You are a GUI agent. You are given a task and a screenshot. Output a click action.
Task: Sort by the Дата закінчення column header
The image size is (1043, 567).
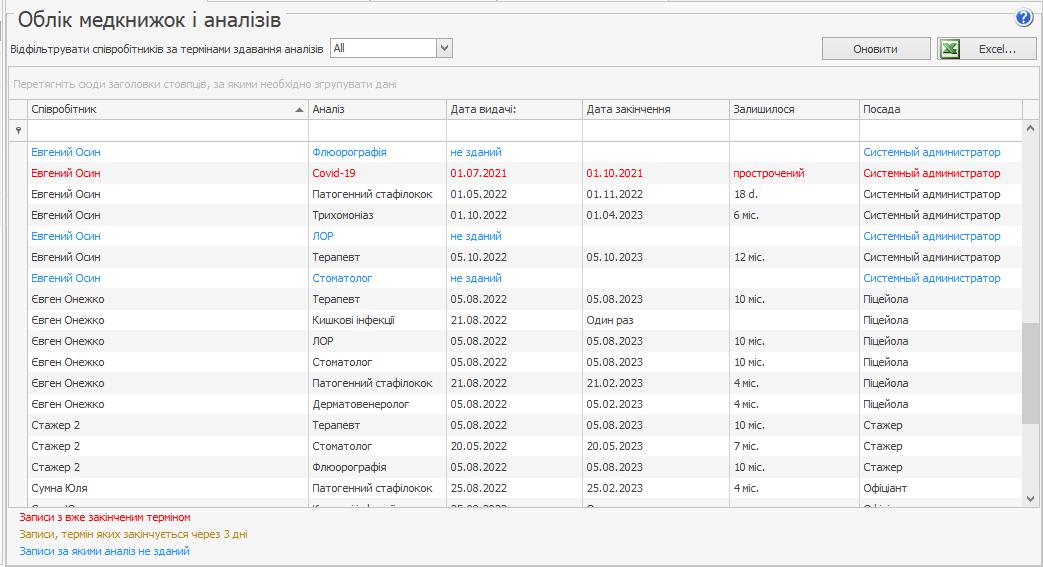655,110
